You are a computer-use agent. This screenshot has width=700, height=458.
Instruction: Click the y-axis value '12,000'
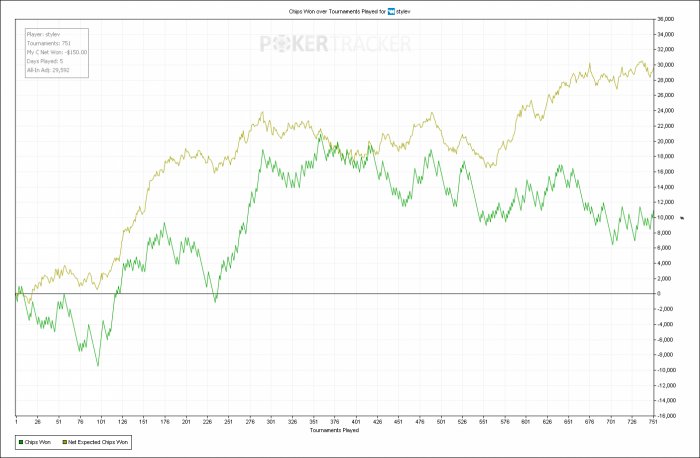(x=665, y=202)
